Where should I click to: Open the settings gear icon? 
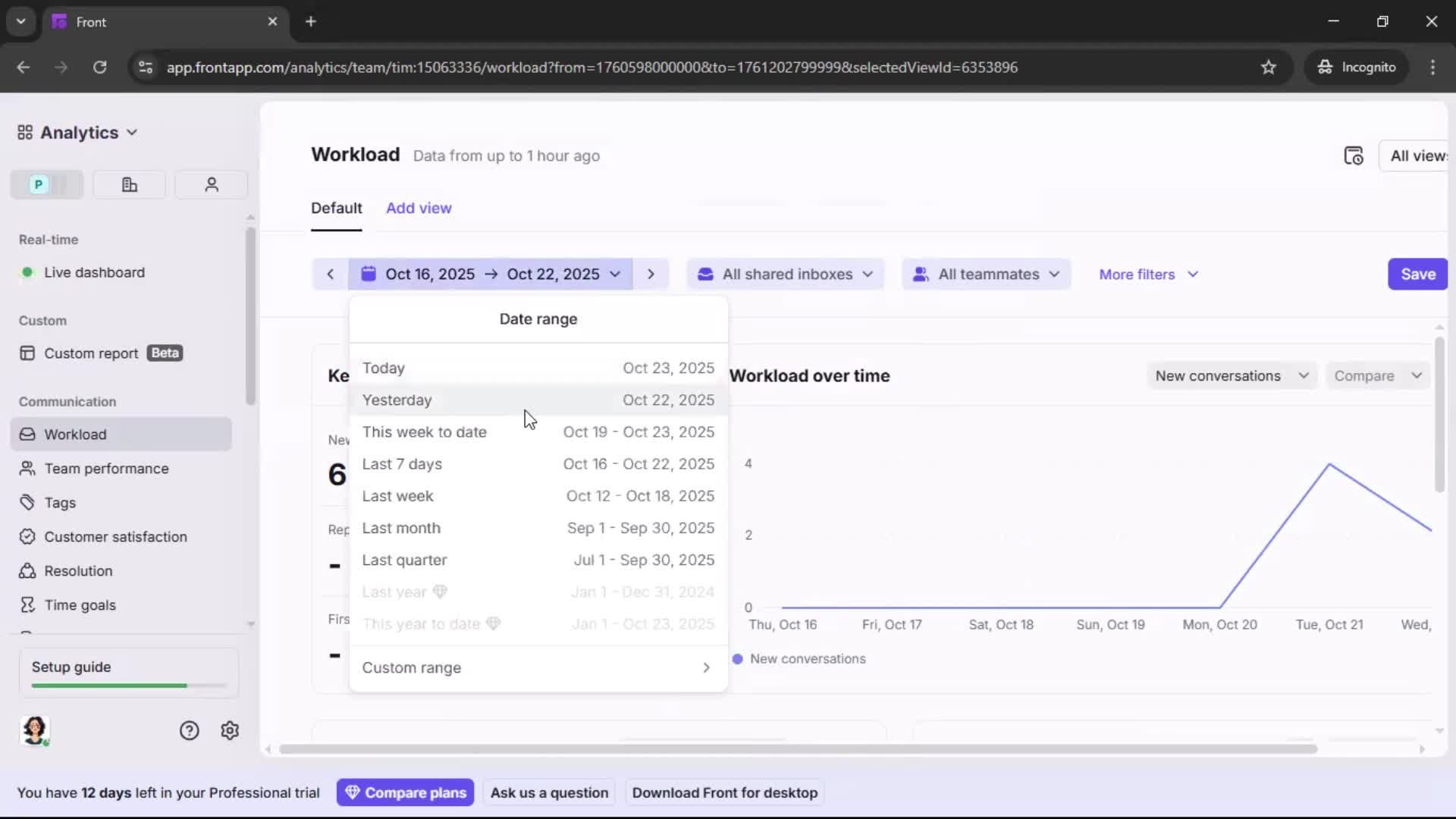pyautogui.click(x=229, y=730)
